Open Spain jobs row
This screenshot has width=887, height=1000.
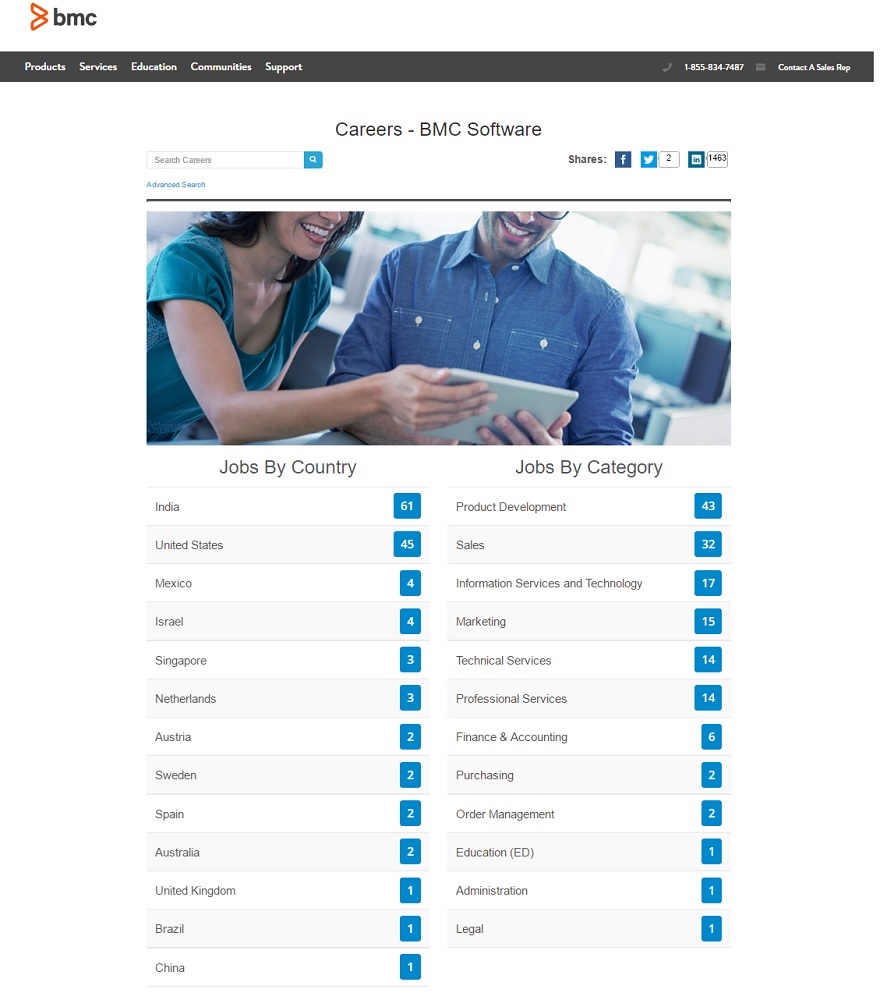pos(288,814)
